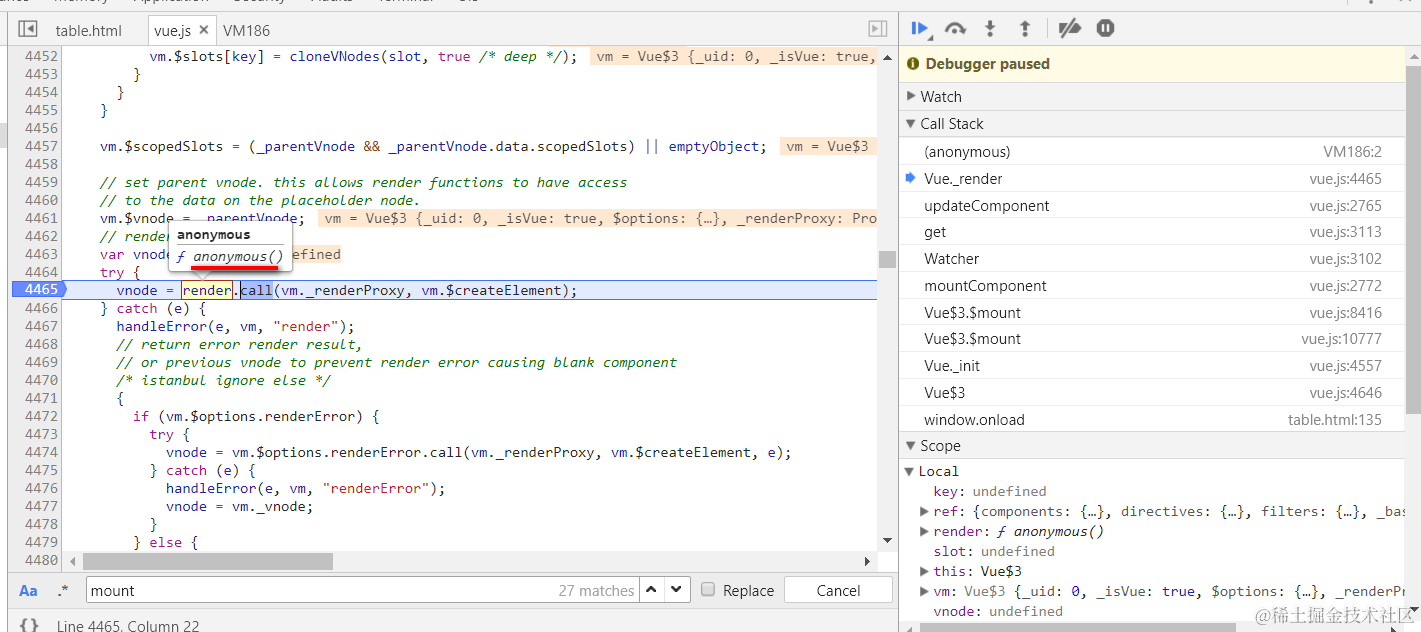
Task: Select the updateComponent stack frame
Action: pos(1152,206)
